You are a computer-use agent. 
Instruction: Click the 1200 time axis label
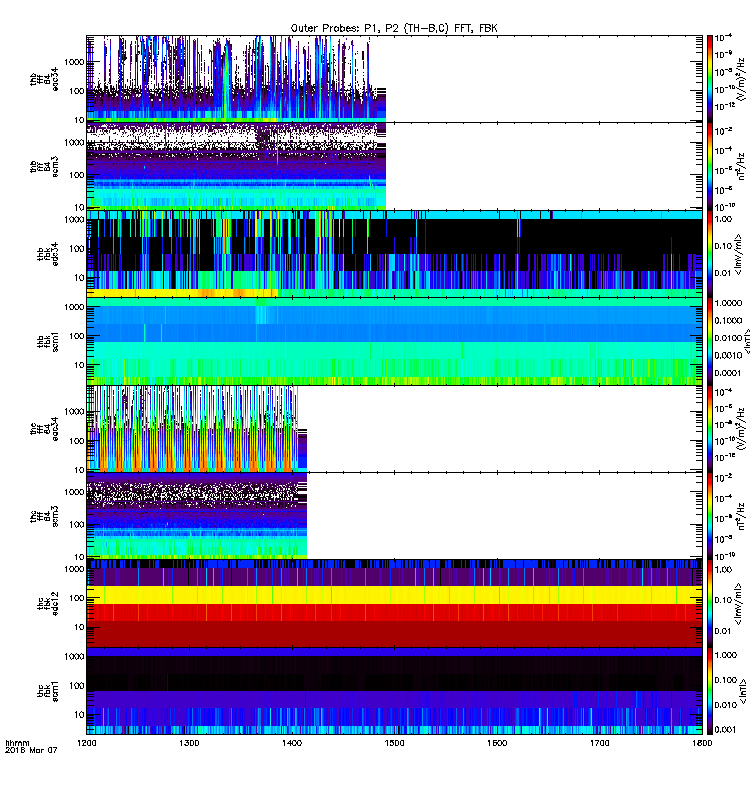[x=86, y=743]
